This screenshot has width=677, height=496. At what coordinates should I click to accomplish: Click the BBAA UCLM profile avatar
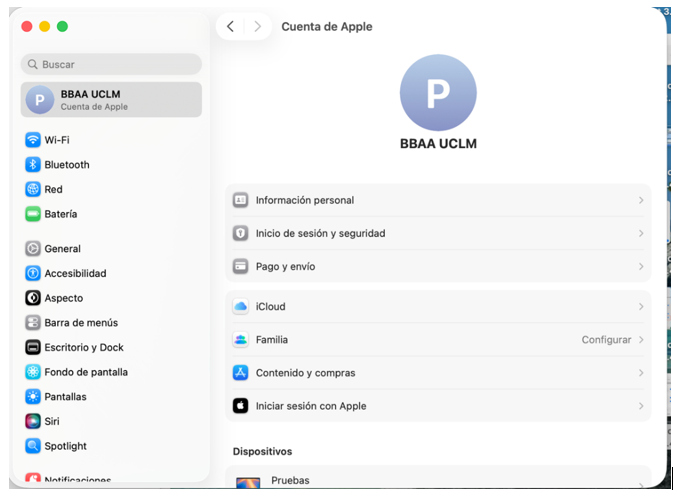point(438,92)
